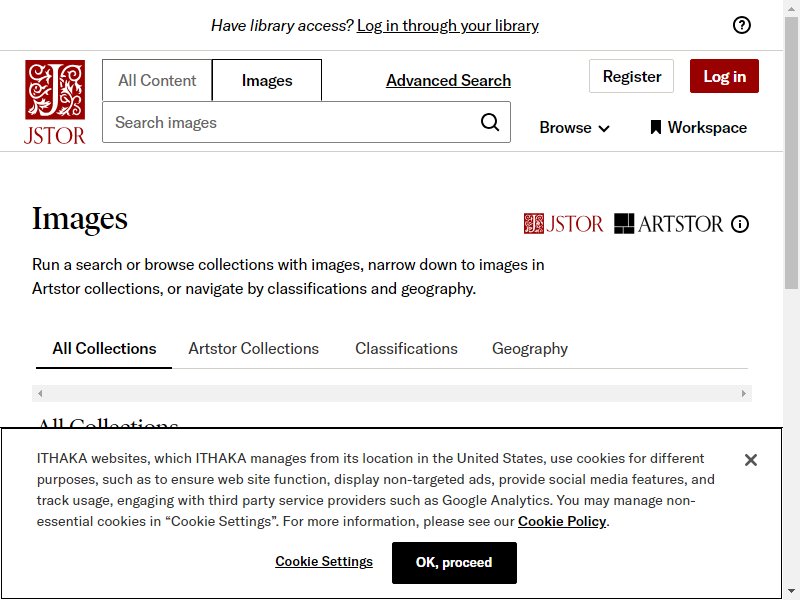
Task: Expand the Browse dropdown menu
Action: pyautogui.click(x=574, y=128)
